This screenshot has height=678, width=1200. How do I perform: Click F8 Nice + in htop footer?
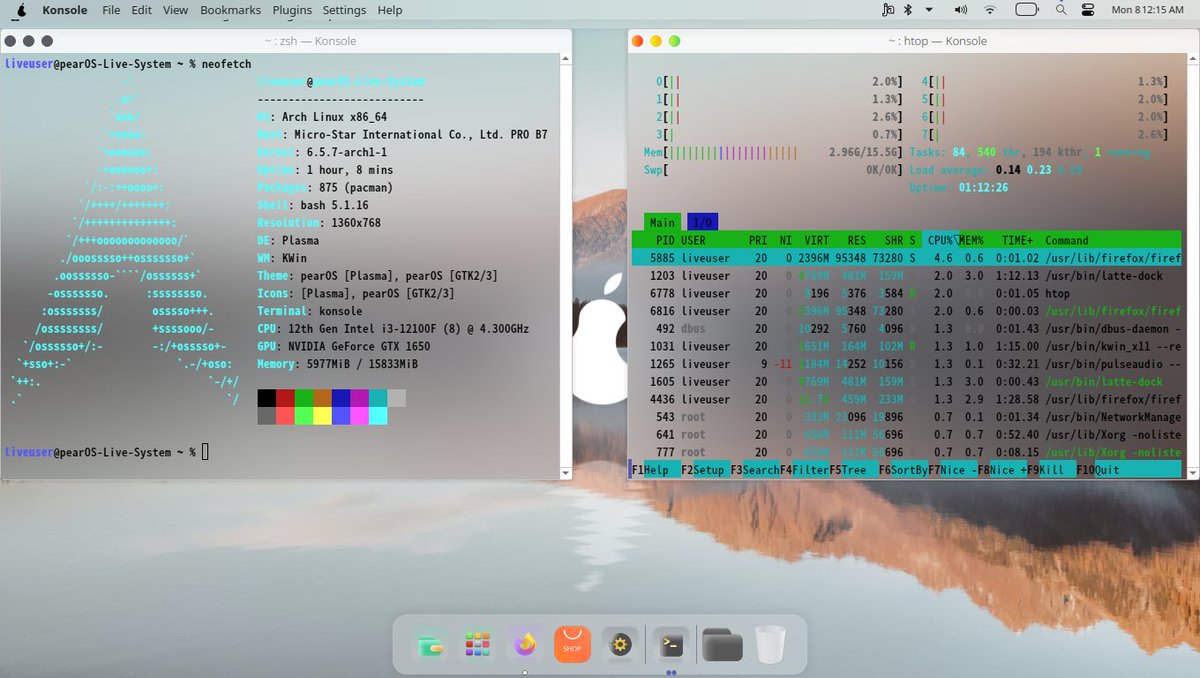[x=1002, y=470]
